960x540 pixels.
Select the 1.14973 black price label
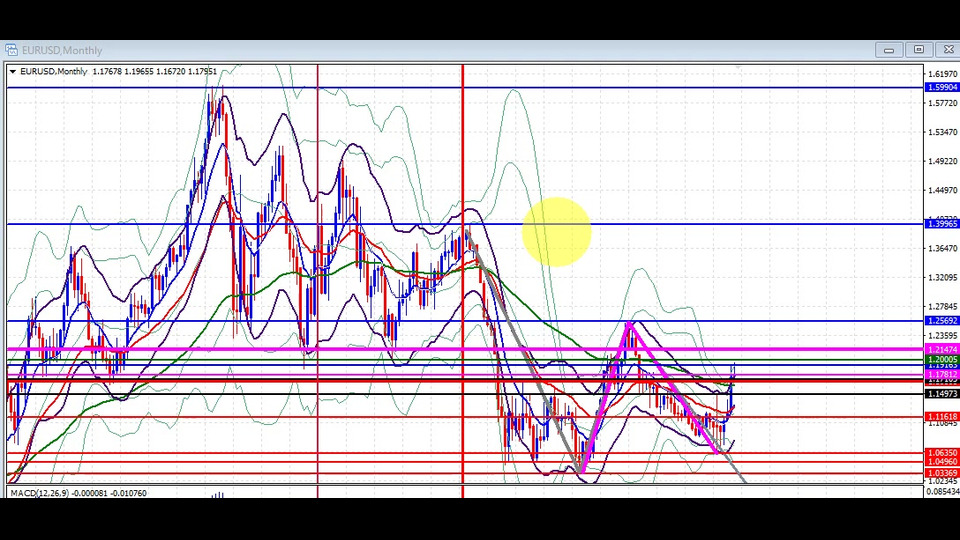[x=942, y=394]
